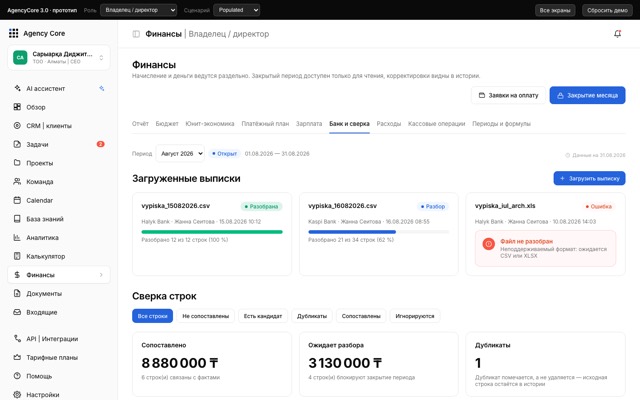Click the Финансы dollar icon
Image resolution: width=640 pixels, height=400 pixels.
coord(17,275)
